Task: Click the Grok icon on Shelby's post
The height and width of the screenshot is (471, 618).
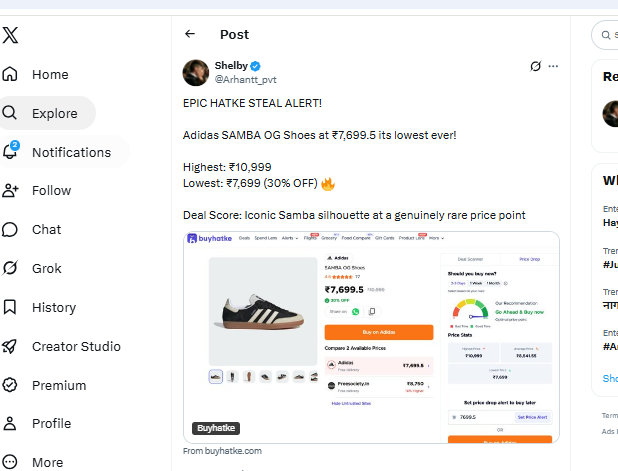Action: point(535,66)
